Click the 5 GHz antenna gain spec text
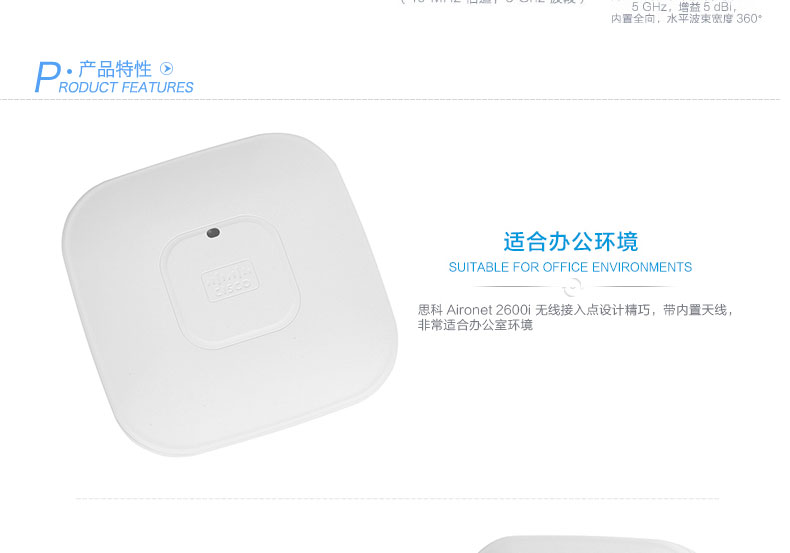This screenshot has width=790, height=553. tap(684, 8)
